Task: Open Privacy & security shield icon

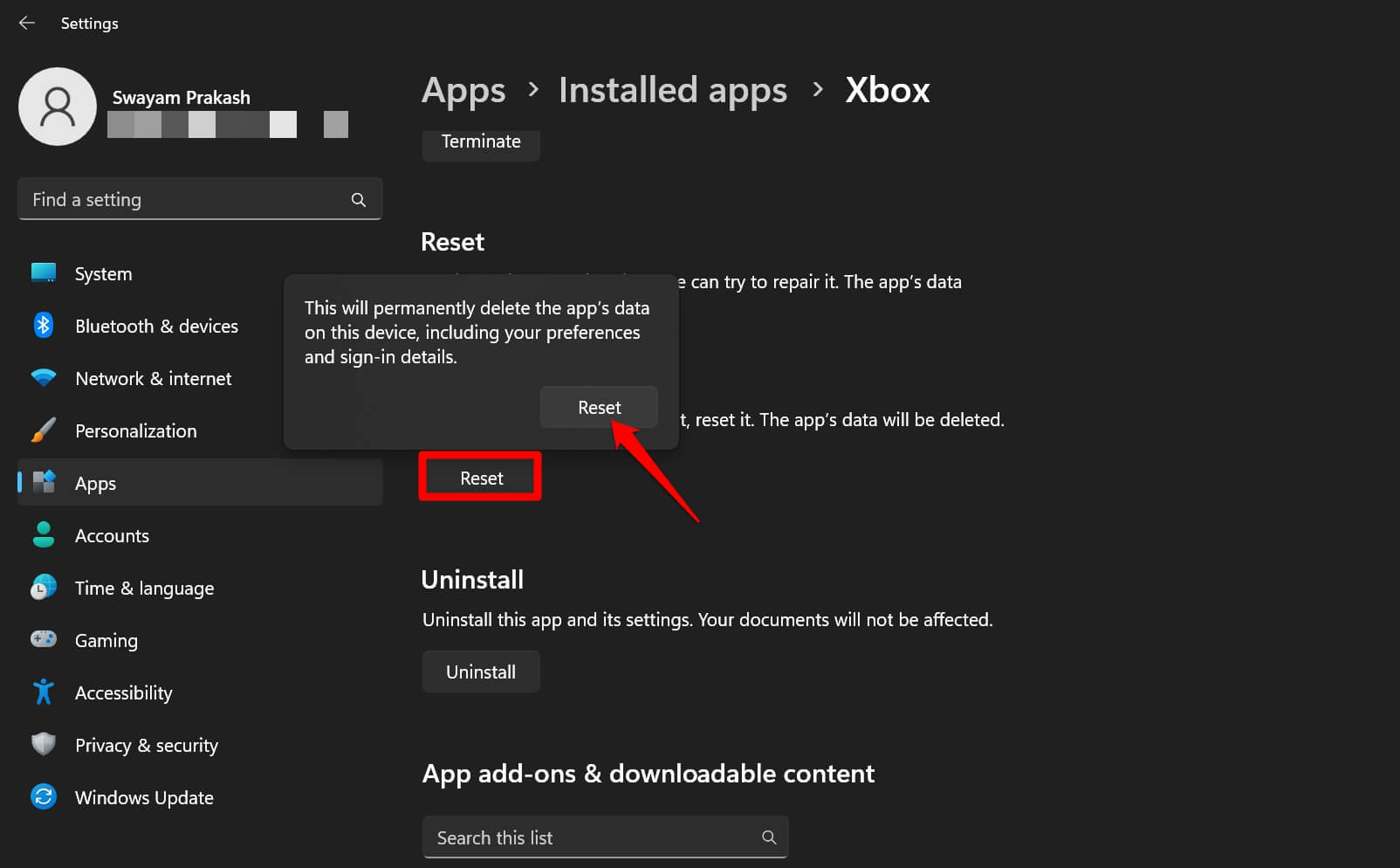Action: pos(43,745)
